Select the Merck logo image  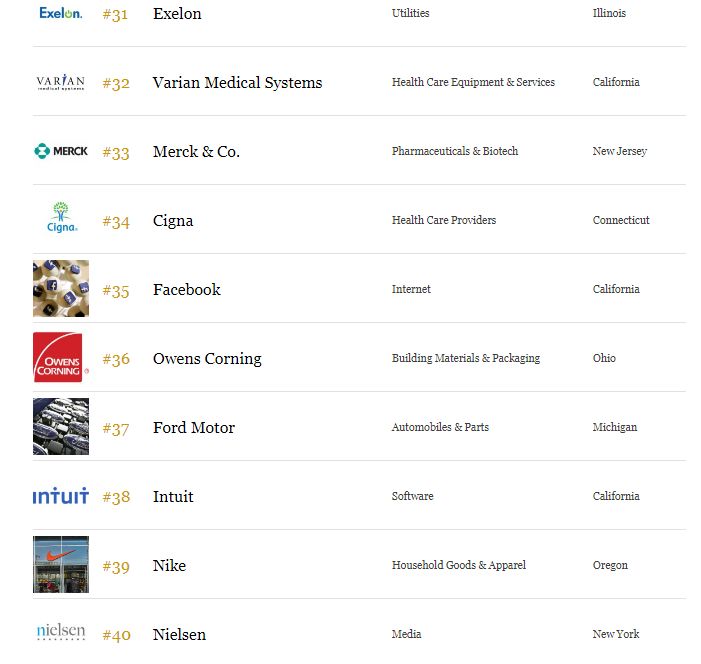60,151
